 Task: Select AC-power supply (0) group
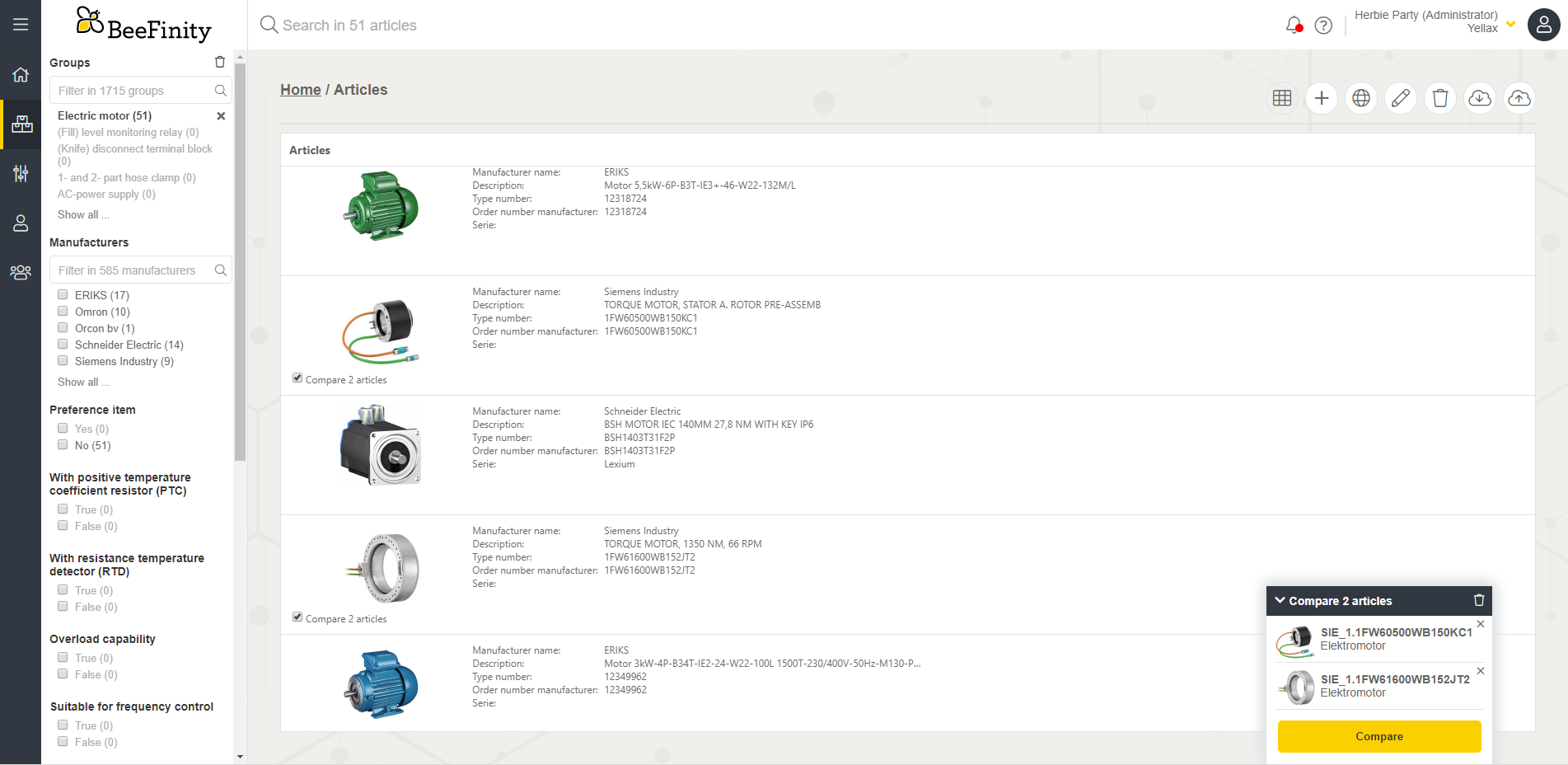point(106,195)
